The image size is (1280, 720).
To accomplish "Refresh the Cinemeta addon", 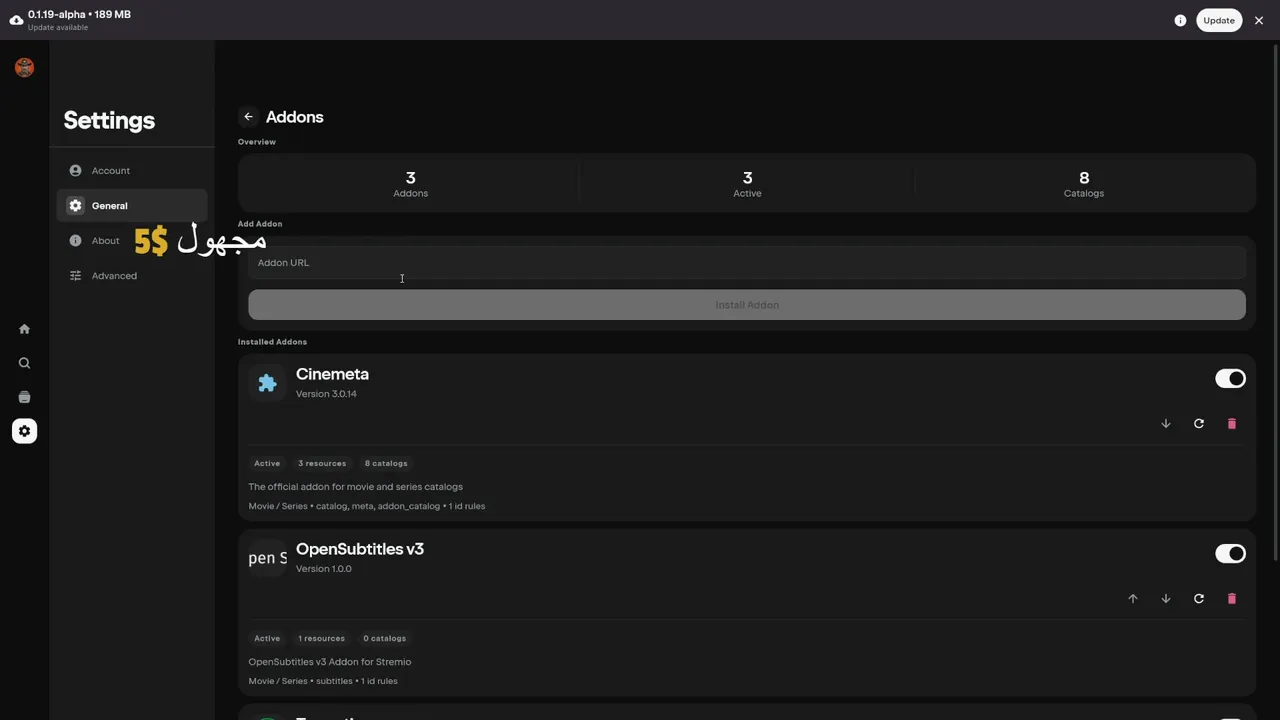I will [x=1199, y=424].
